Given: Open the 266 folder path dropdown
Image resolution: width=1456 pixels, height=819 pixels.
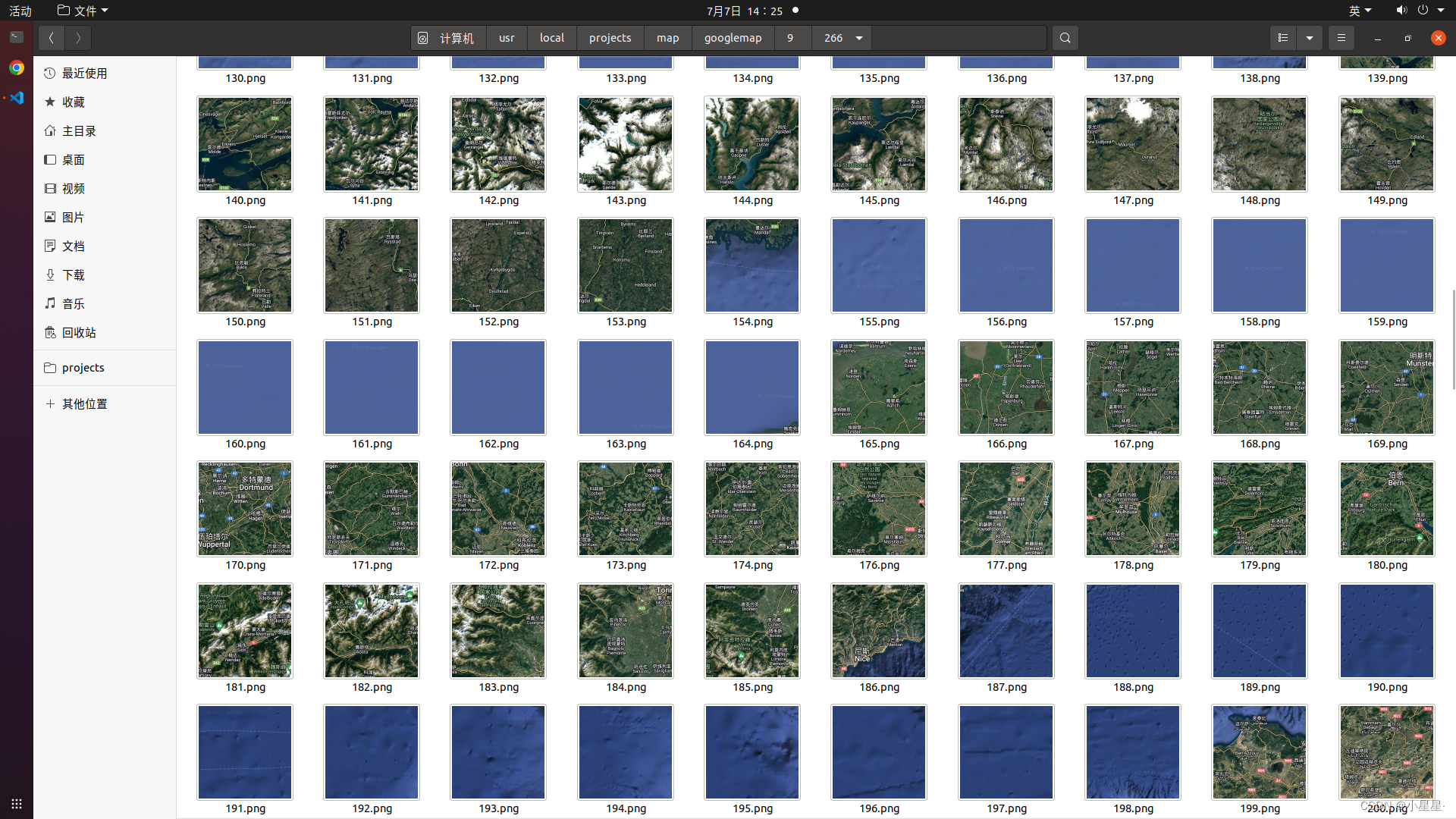Looking at the screenshot, I should (x=859, y=38).
